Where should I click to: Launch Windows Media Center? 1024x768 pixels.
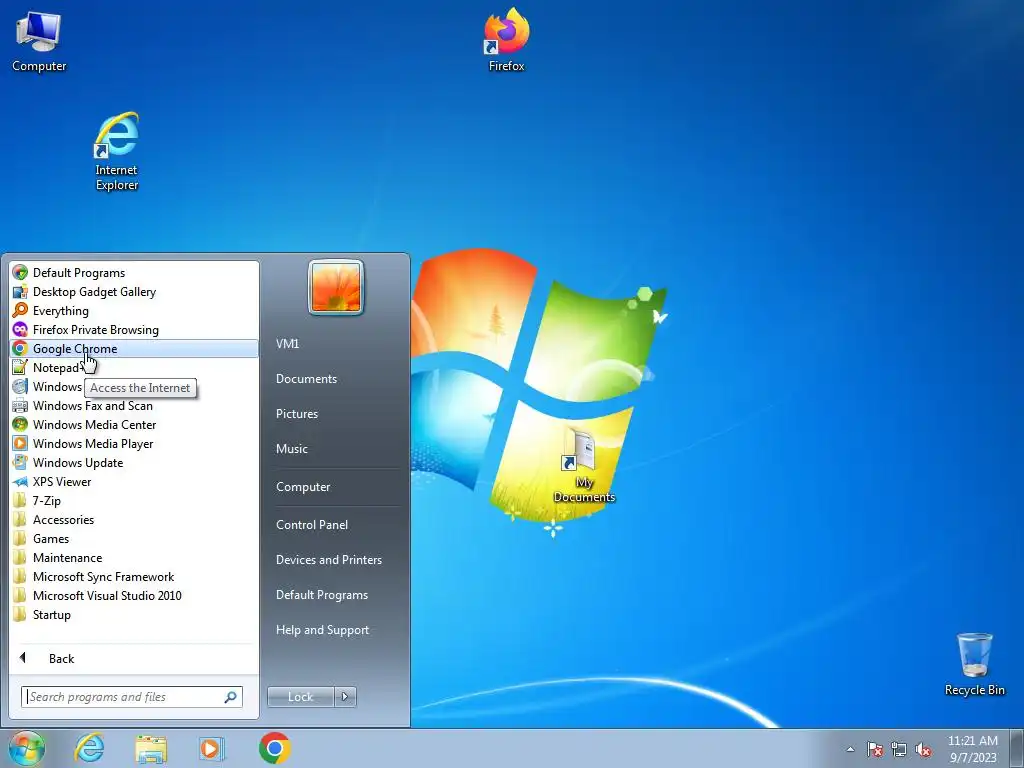click(134, 424)
